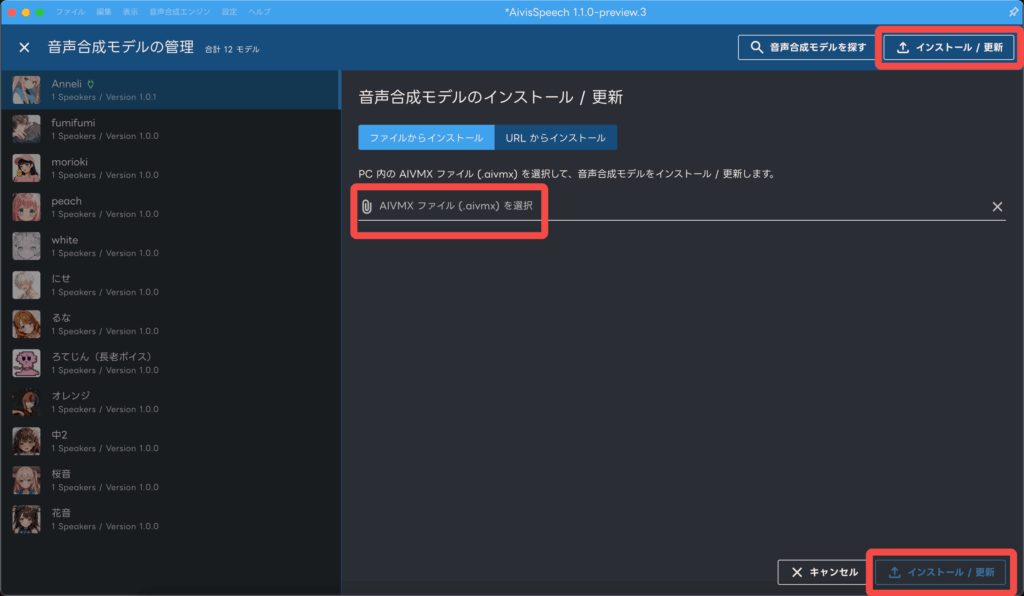
Task: Click the magnifier search icon in header
Action: (x=756, y=47)
